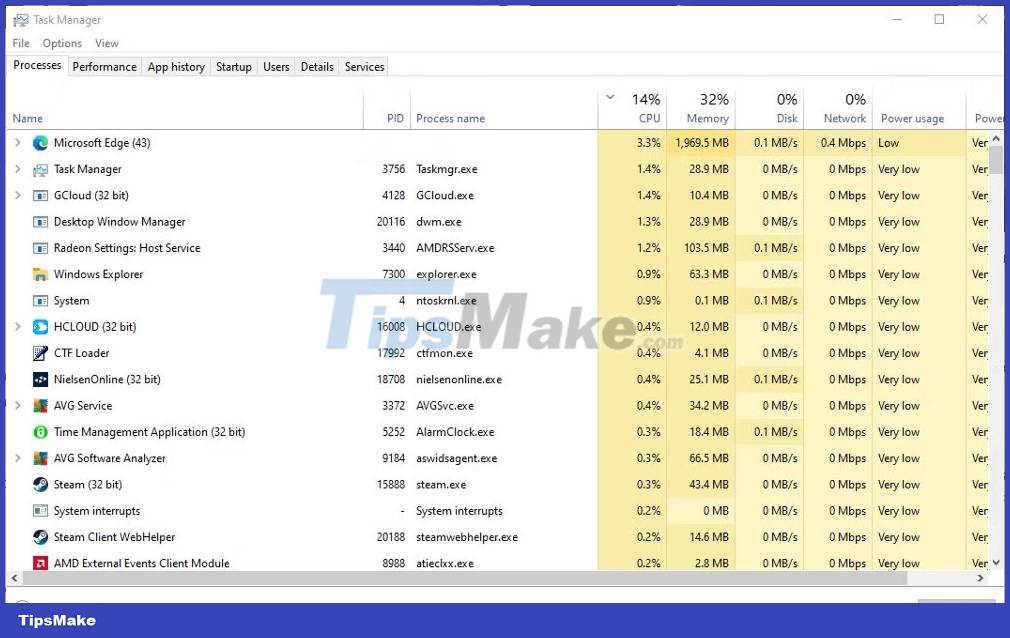
Task: Click the horizontal scrollbar right arrow
Action: (981, 577)
